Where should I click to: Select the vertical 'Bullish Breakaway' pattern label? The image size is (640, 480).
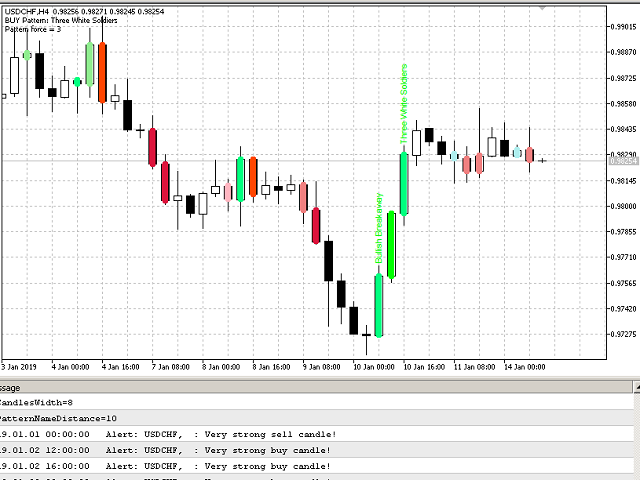click(x=379, y=228)
